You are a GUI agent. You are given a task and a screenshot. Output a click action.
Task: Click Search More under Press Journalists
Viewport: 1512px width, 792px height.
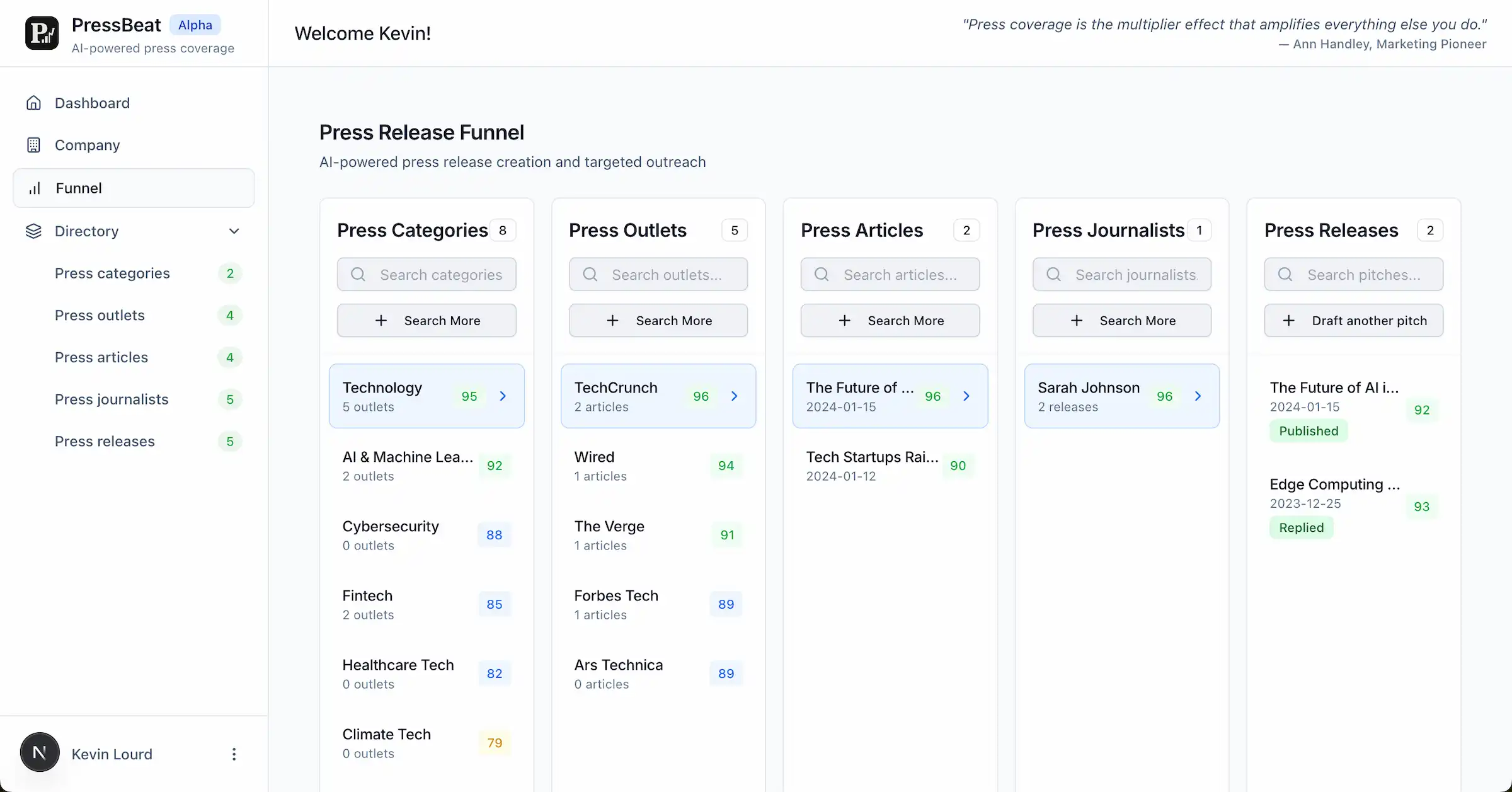pyautogui.click(x=1122, y=321)
